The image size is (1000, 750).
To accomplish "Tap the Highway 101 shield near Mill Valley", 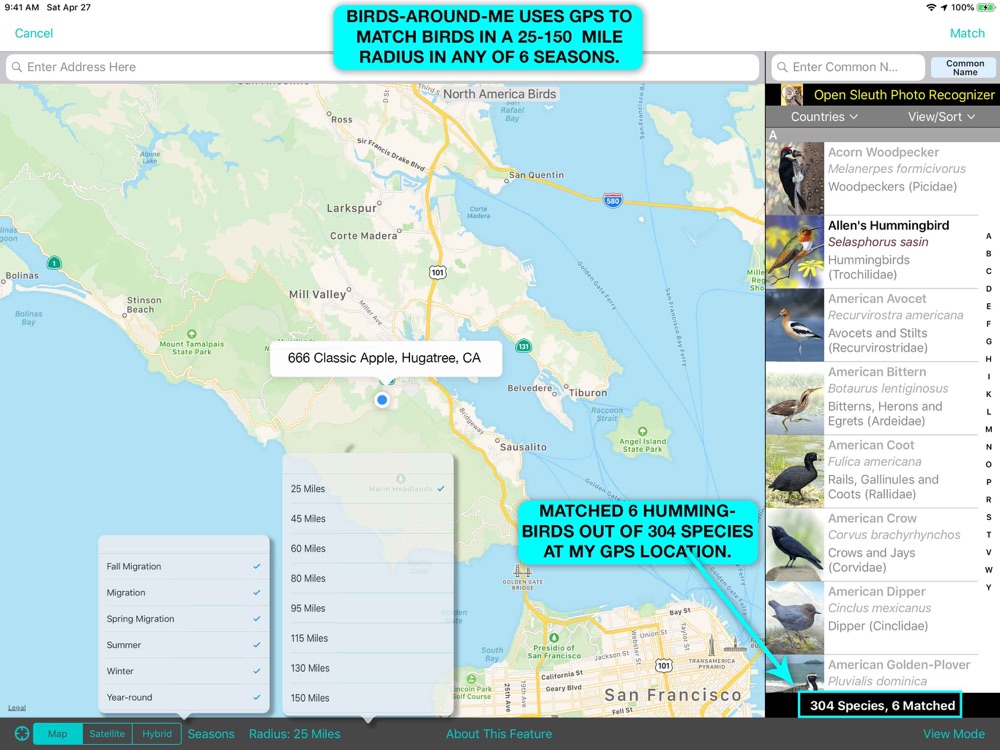I will [x=438, y=273].
